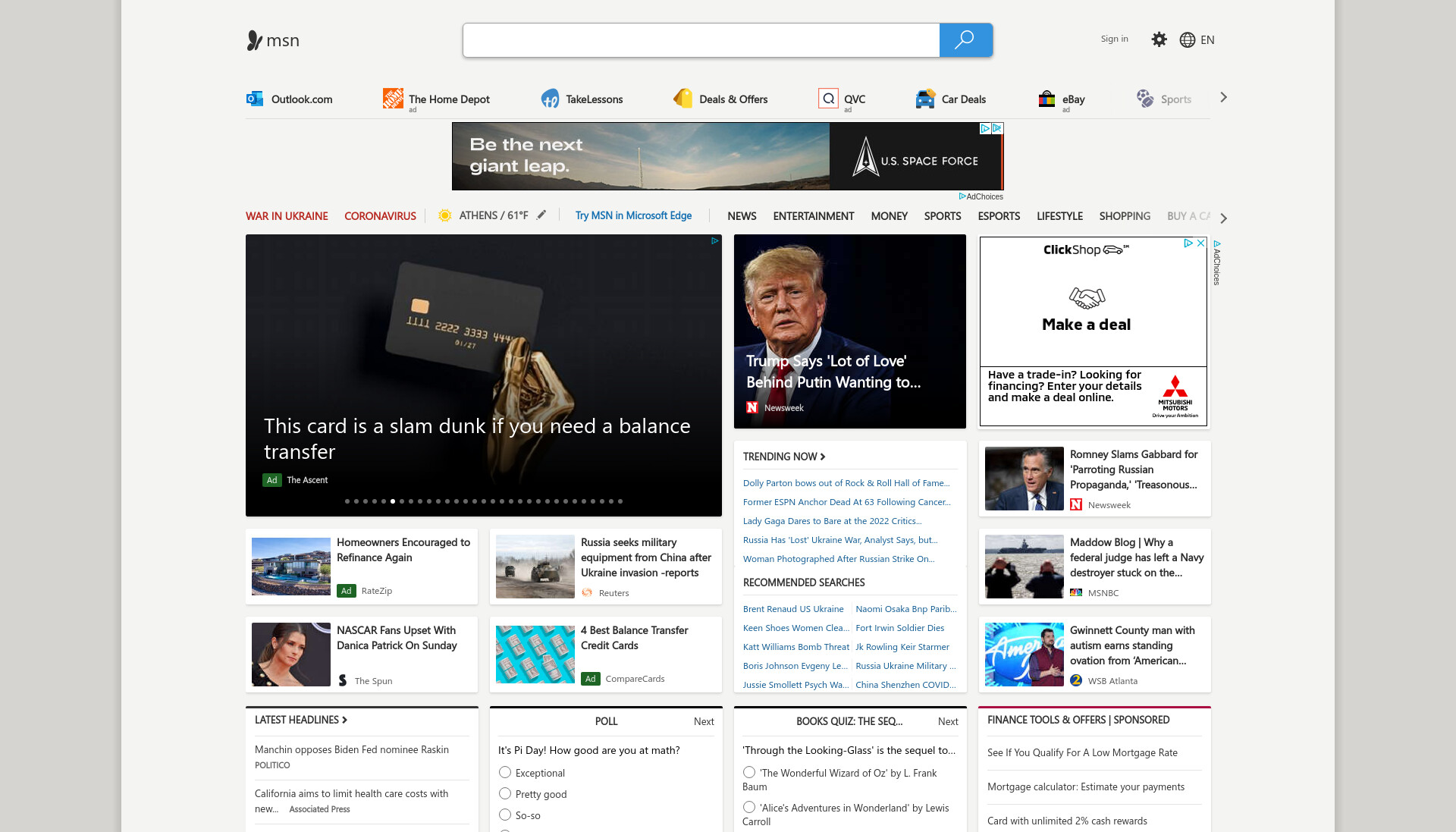Go to Next books quiz question
Image resolution: width=1456 pixels, height=832 pixels.
coord(948,721)
